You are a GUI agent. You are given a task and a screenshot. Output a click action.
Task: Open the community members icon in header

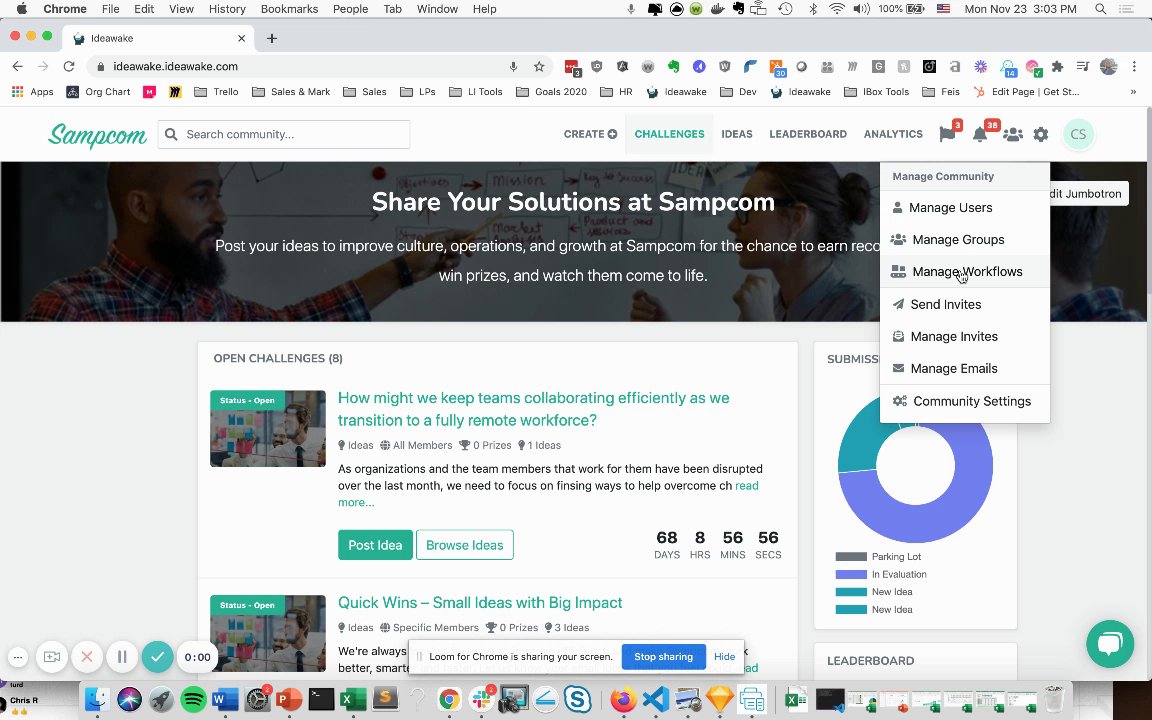pyautogui.click(x=1012, y=134)
